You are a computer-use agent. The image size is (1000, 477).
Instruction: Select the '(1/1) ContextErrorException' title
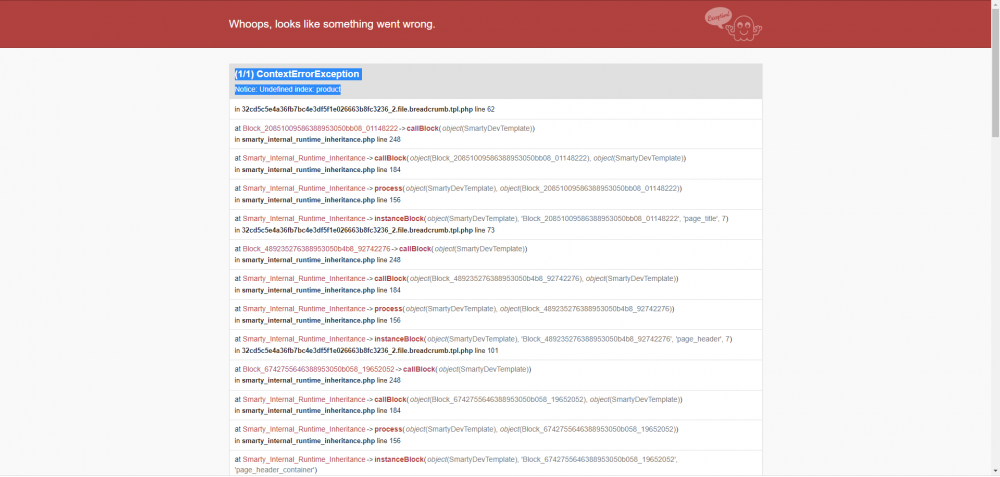click(x=297, y=74)
